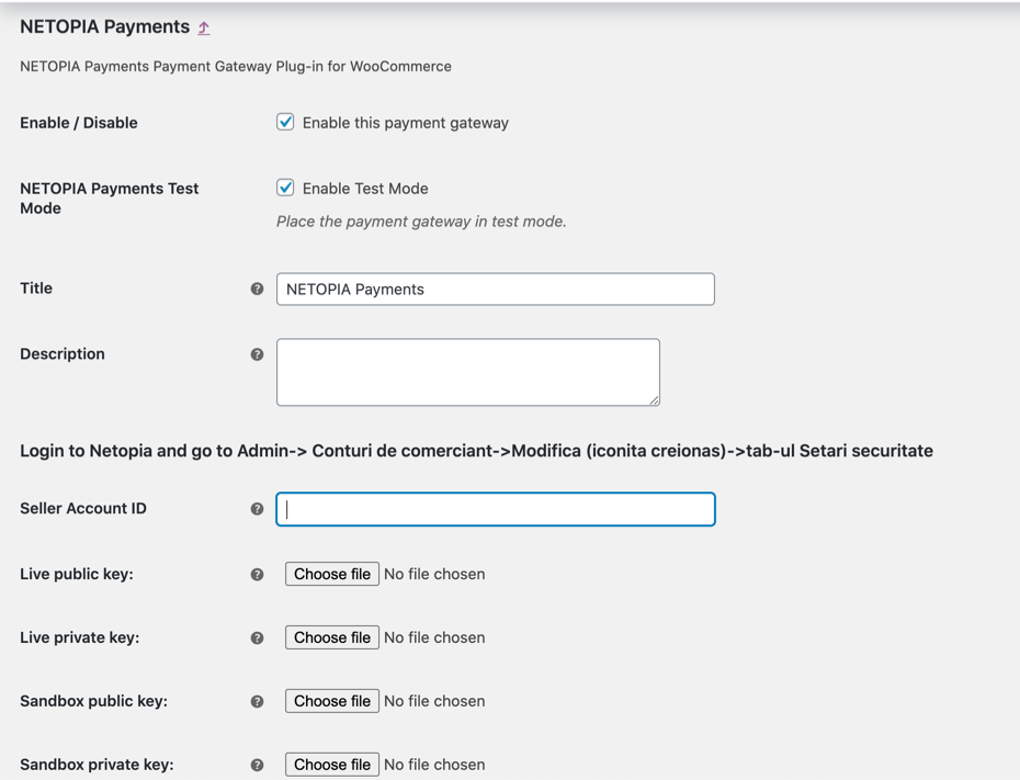
Task: Click help icon for Sandbox private key
Action: pyautogui.click(x=257, y=766)
